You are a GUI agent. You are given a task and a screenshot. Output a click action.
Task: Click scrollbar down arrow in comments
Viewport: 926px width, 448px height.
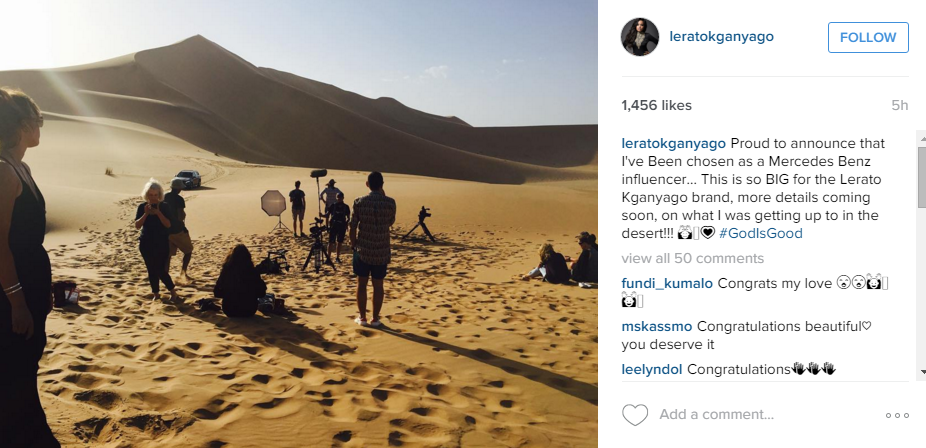click(x=922, y=371)
